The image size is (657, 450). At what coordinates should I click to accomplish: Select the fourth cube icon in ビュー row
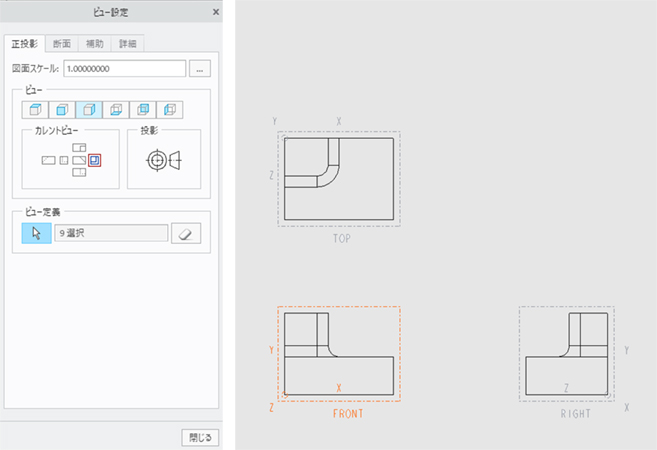(116, 109)
